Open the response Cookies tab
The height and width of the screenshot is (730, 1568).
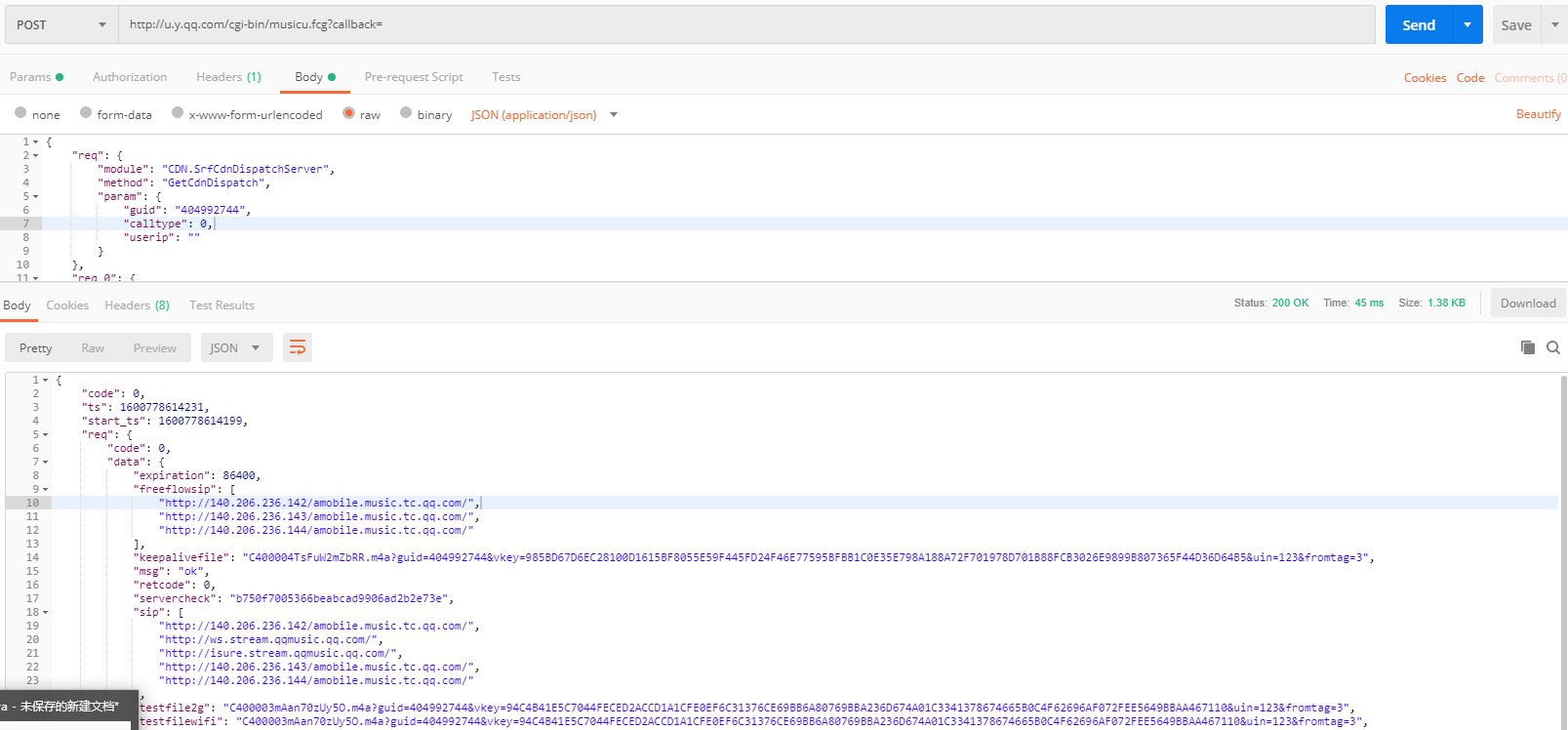tap(67, 304)
